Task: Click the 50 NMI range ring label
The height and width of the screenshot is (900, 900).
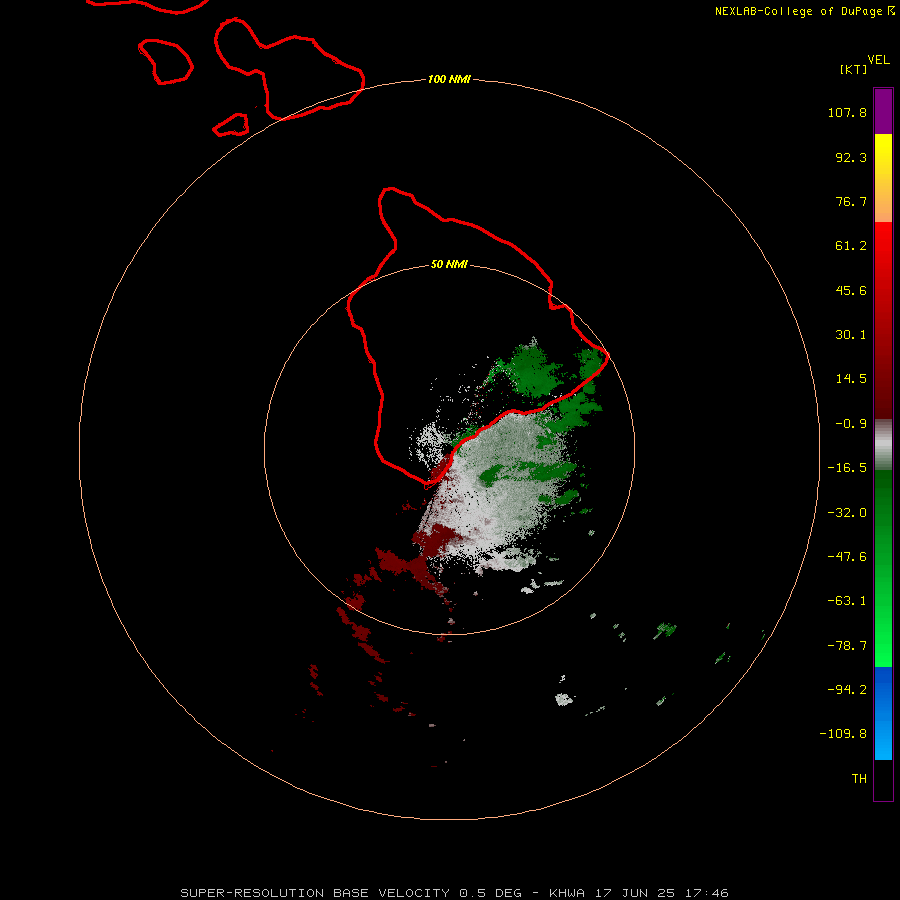Action: (x=449, y=265)
